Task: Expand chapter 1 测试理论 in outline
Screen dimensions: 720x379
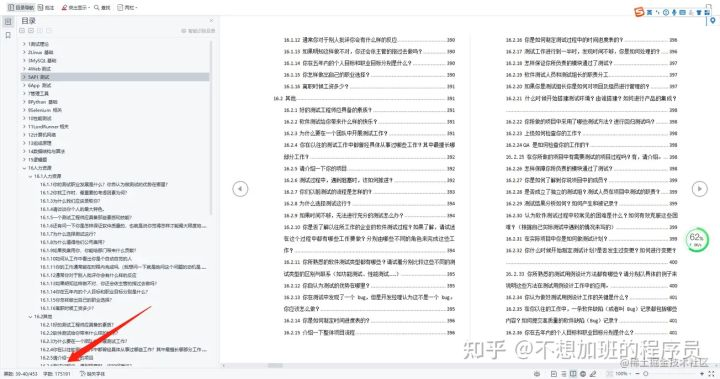Action: [x=24, y=44]
